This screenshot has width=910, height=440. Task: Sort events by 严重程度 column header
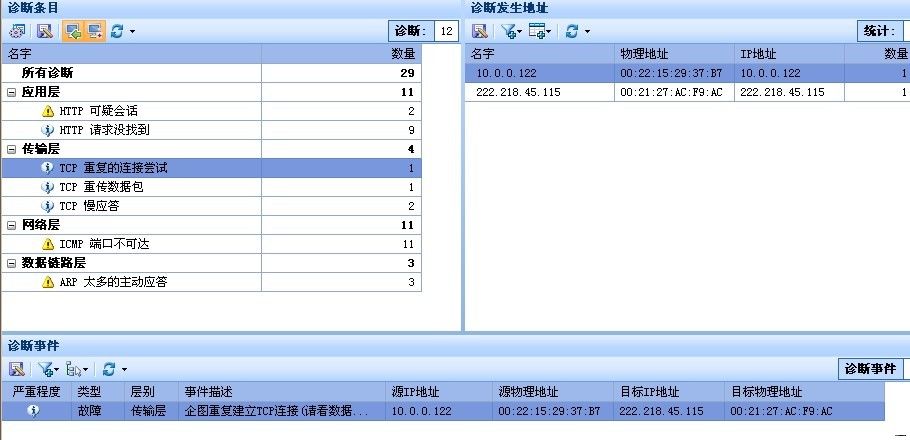[37, 392]
